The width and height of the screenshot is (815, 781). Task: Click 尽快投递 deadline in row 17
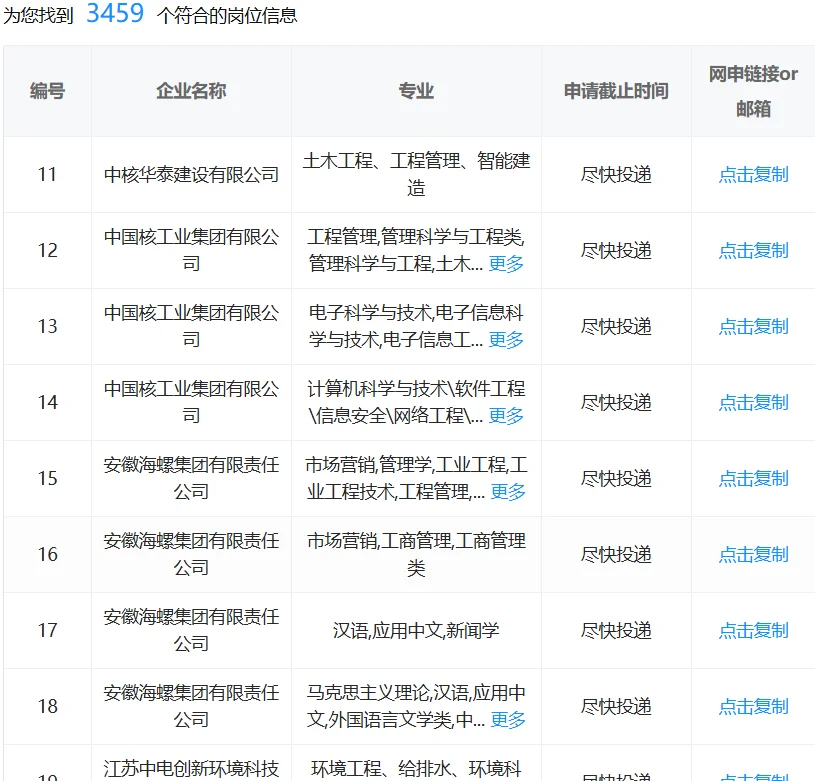[x=616, y=630]
